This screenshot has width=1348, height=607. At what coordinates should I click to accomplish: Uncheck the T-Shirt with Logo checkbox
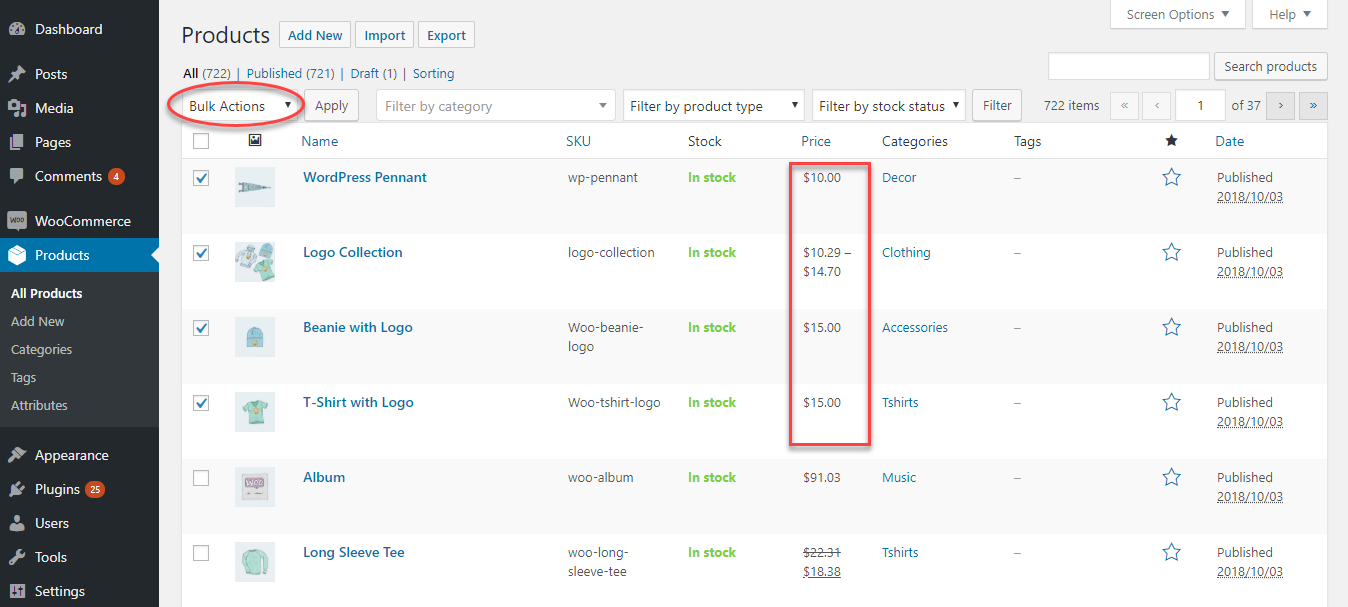click(201, 403)
